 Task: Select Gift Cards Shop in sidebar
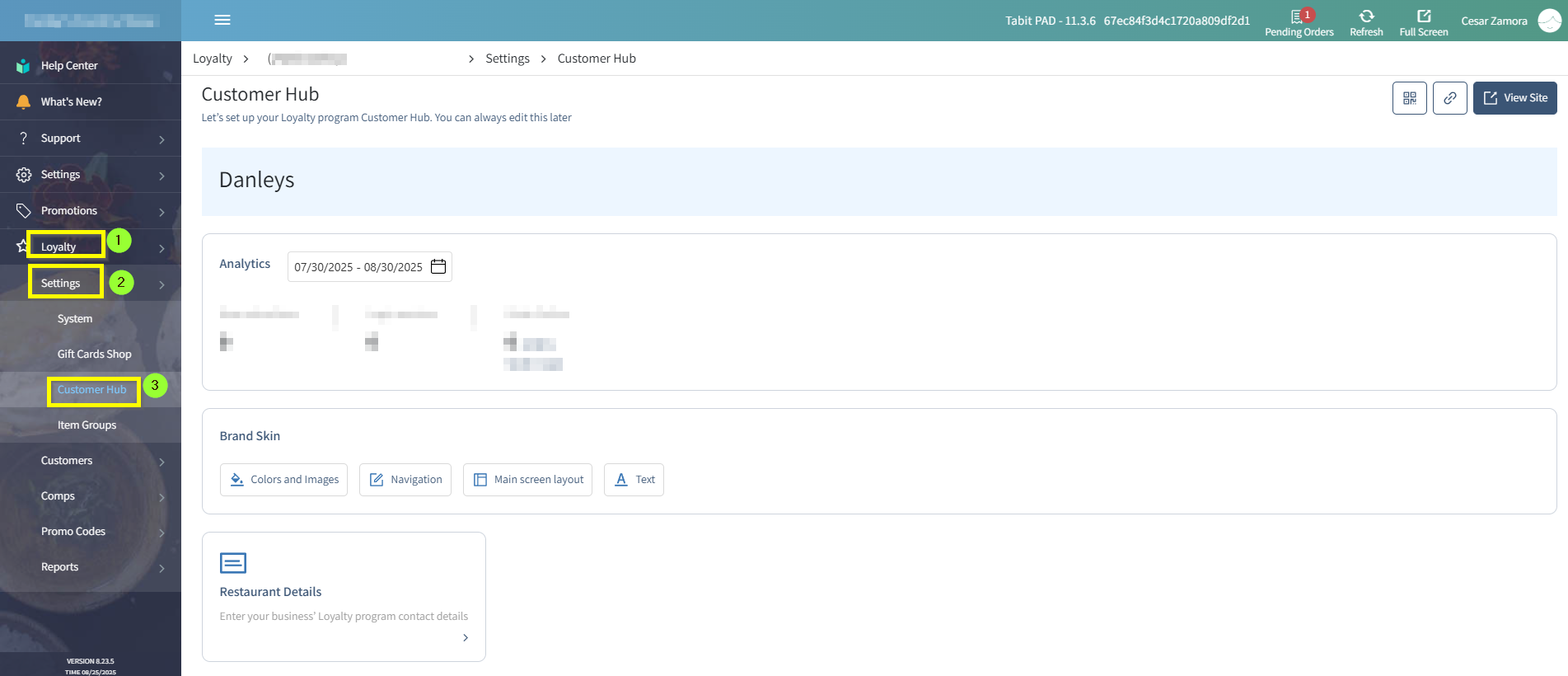coord(94,354)
